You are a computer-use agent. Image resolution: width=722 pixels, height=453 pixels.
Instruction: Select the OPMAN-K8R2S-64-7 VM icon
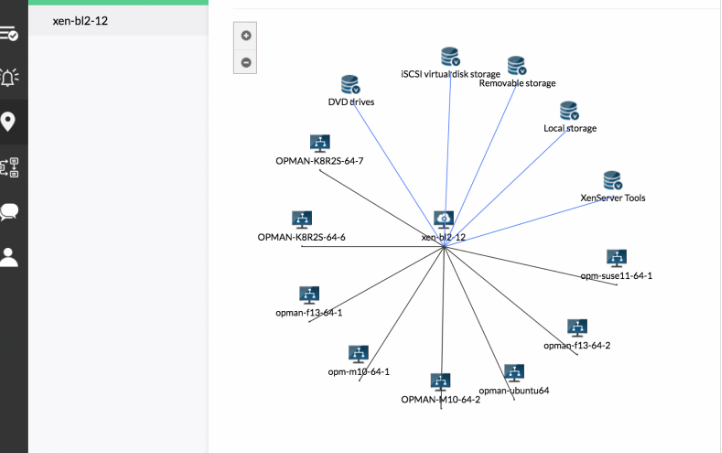(320, 143)
